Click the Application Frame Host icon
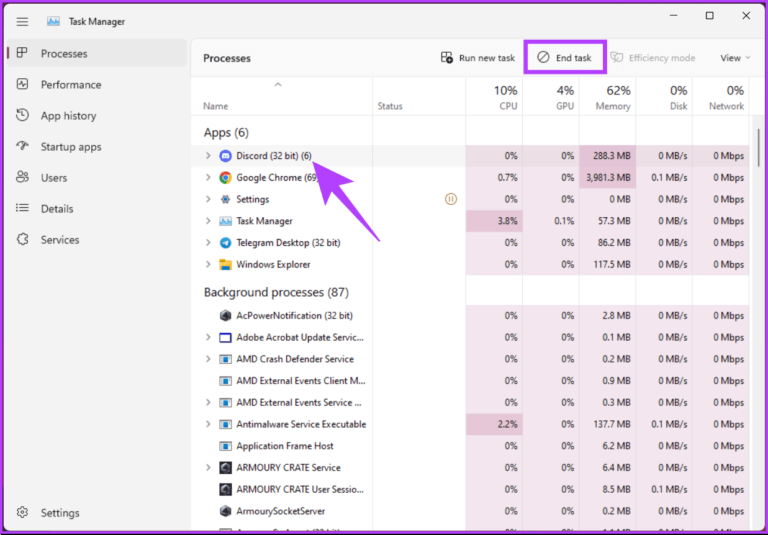This screenshot has width=768, height=535. click(x=225, y=446)
